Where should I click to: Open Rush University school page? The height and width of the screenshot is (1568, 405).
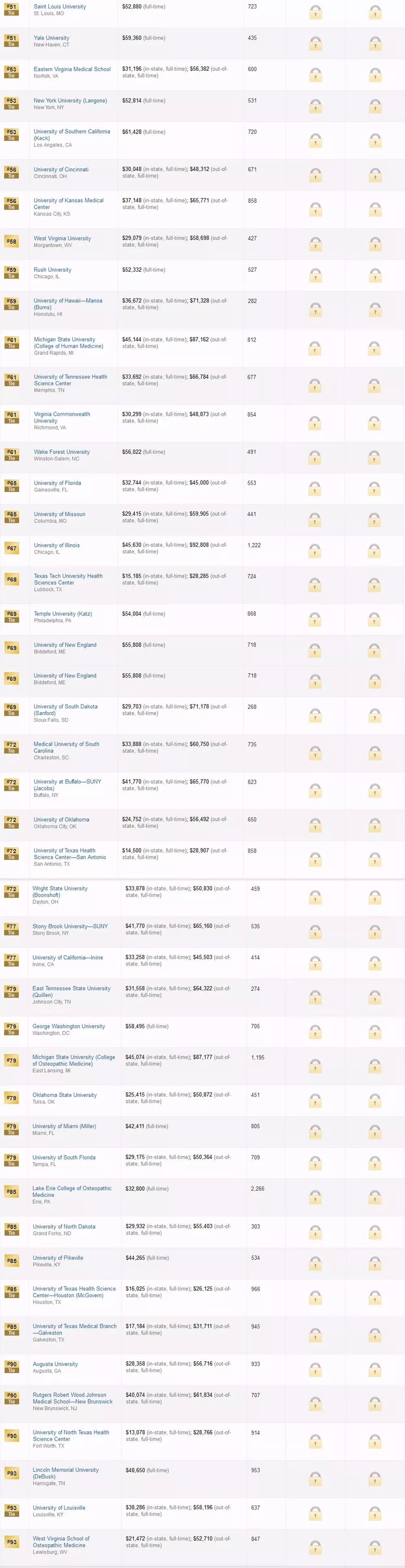52,270
